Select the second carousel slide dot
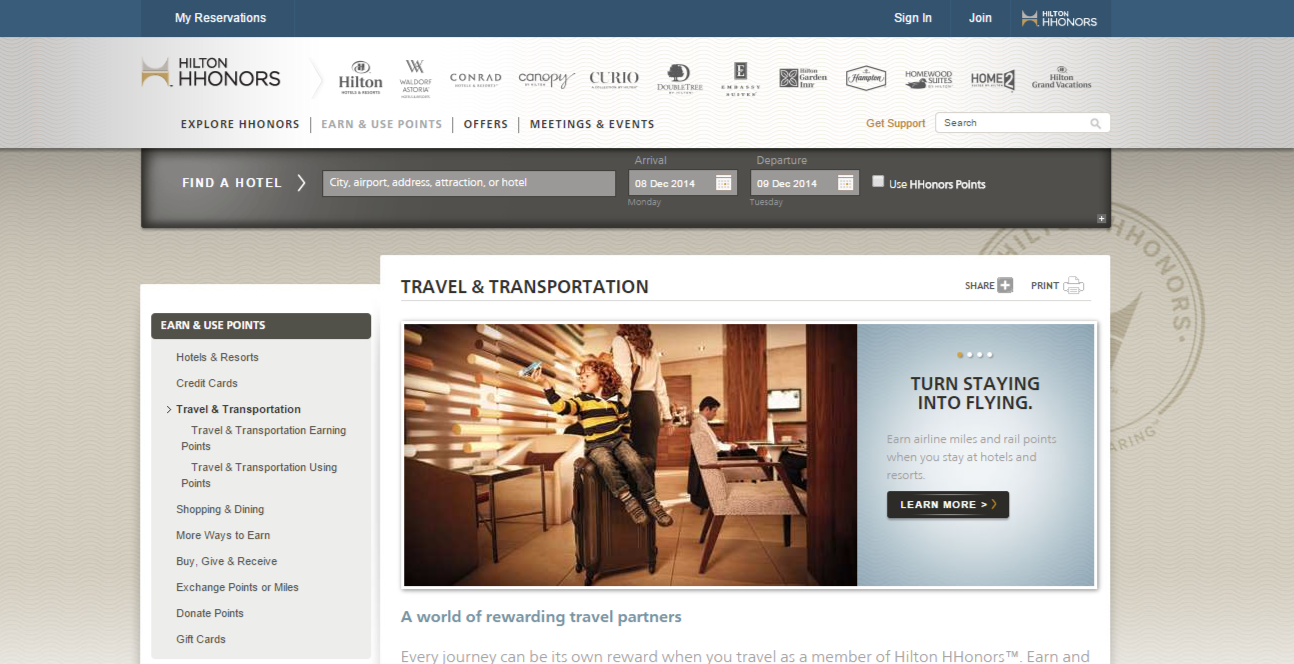1294x664 pixels. point(971,354)
